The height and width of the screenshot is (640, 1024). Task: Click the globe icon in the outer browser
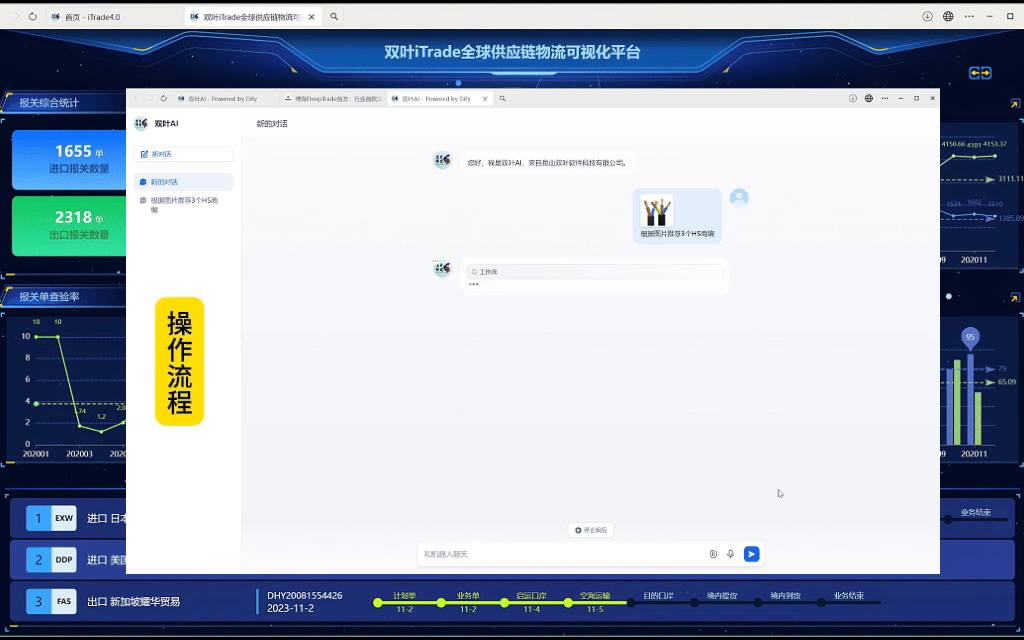coord(948,16)
